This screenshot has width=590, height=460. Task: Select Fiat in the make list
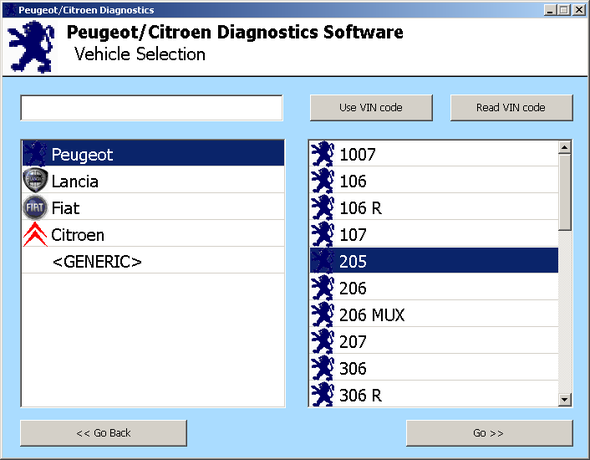(x=153, y=207)
